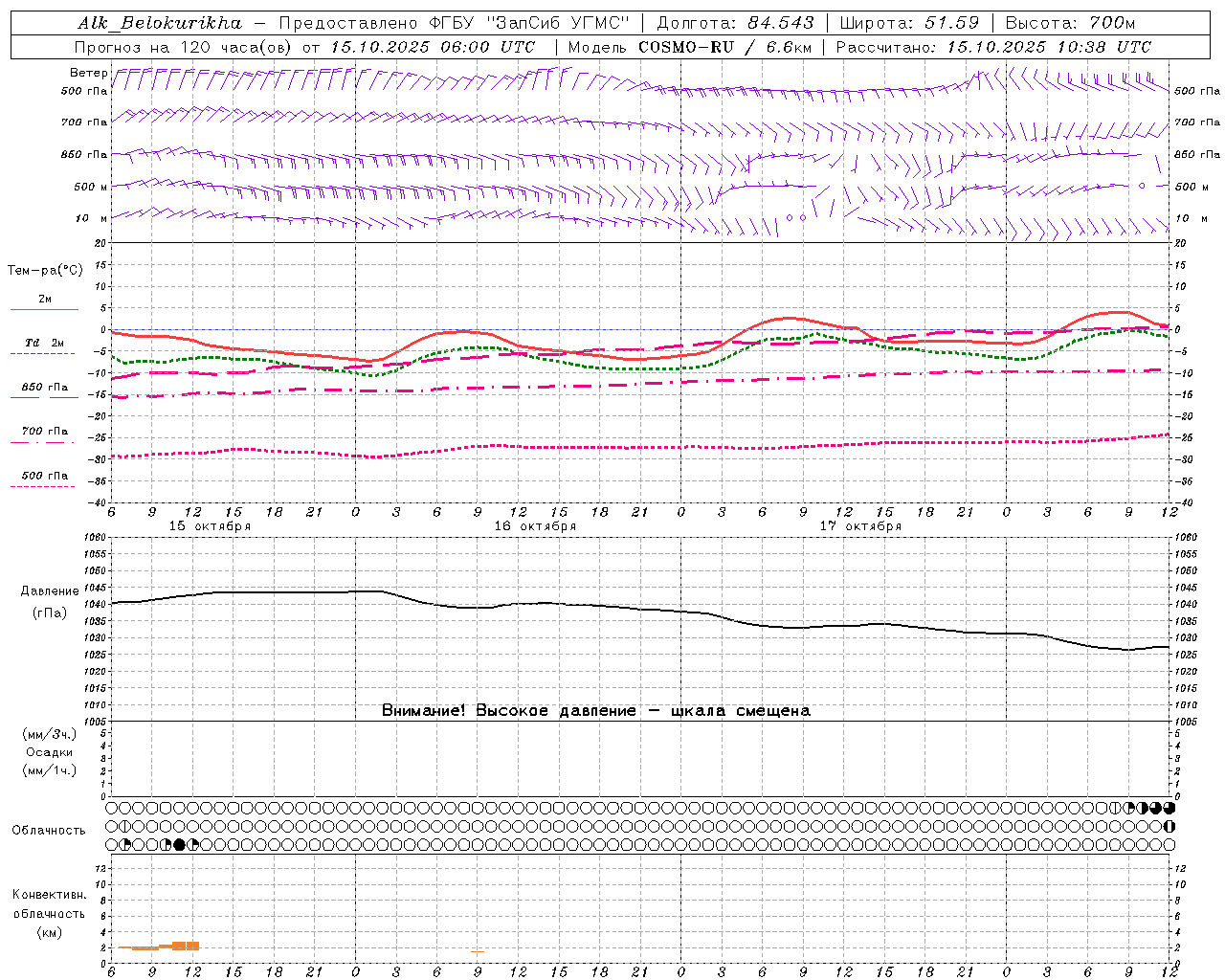Click the dashed line sample under Td 2м
The height and width of the screenshot is (980, 1225).
[x=43, y=354]
